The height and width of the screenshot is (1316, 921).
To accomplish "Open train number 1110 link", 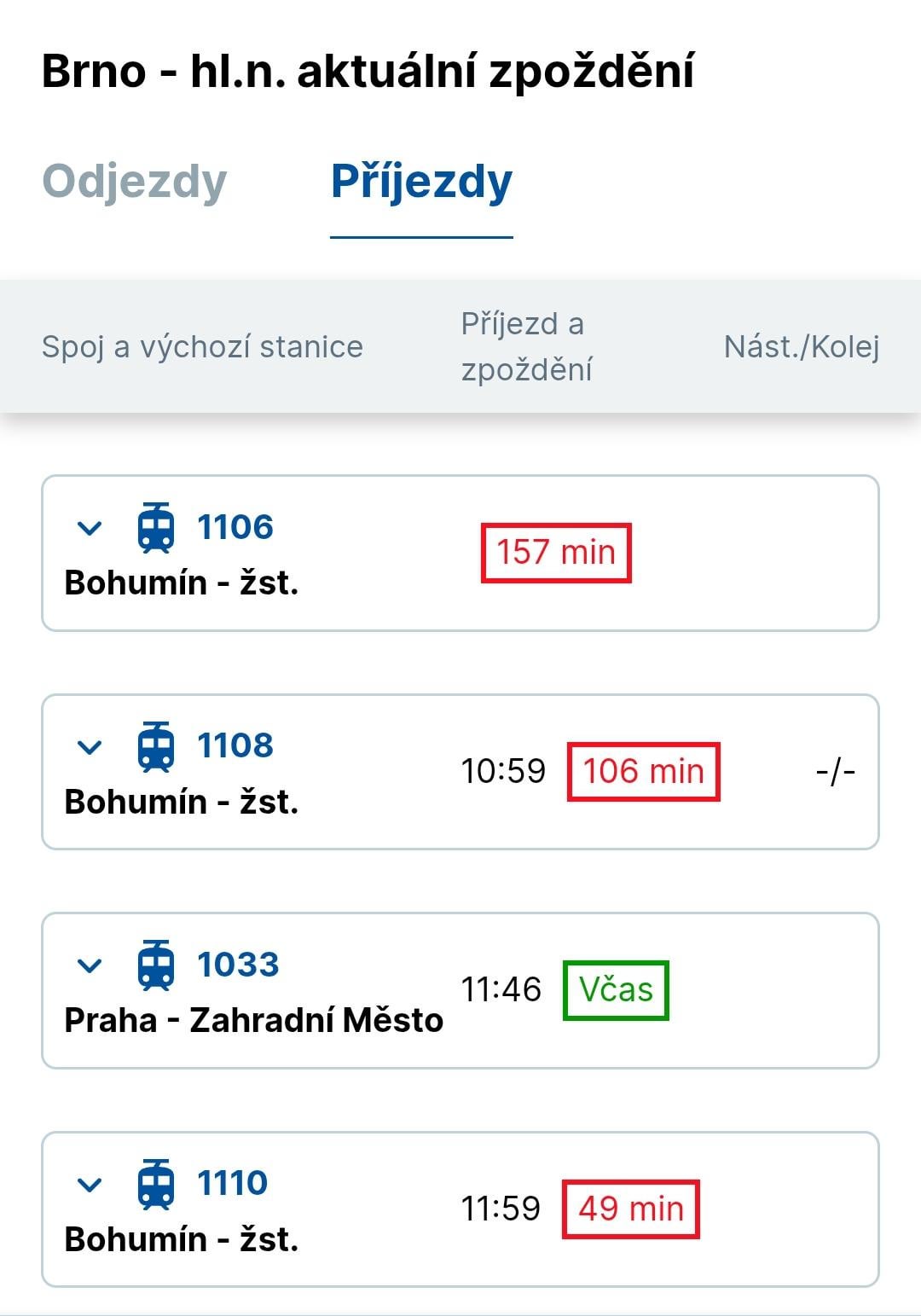I will pyautogui.click(x=232, y=1183).
